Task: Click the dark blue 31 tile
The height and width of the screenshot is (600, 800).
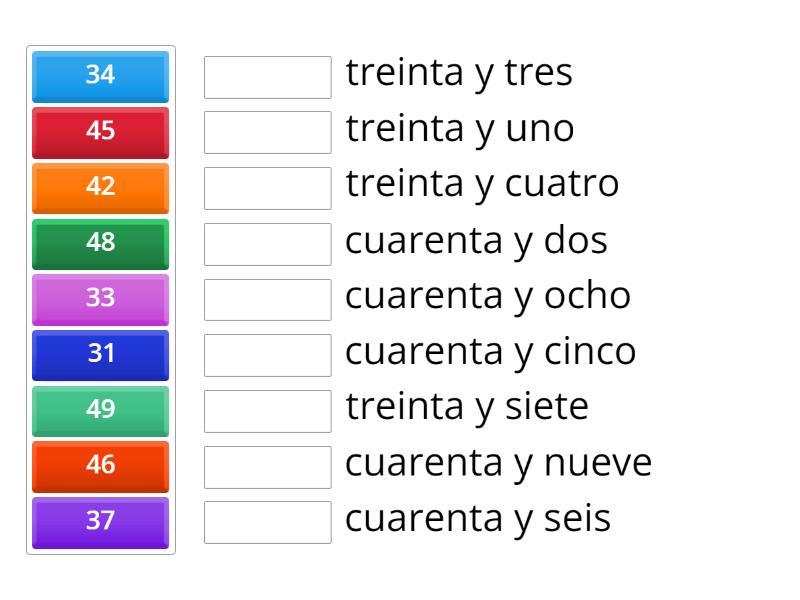Action: (x=100, y=354)
